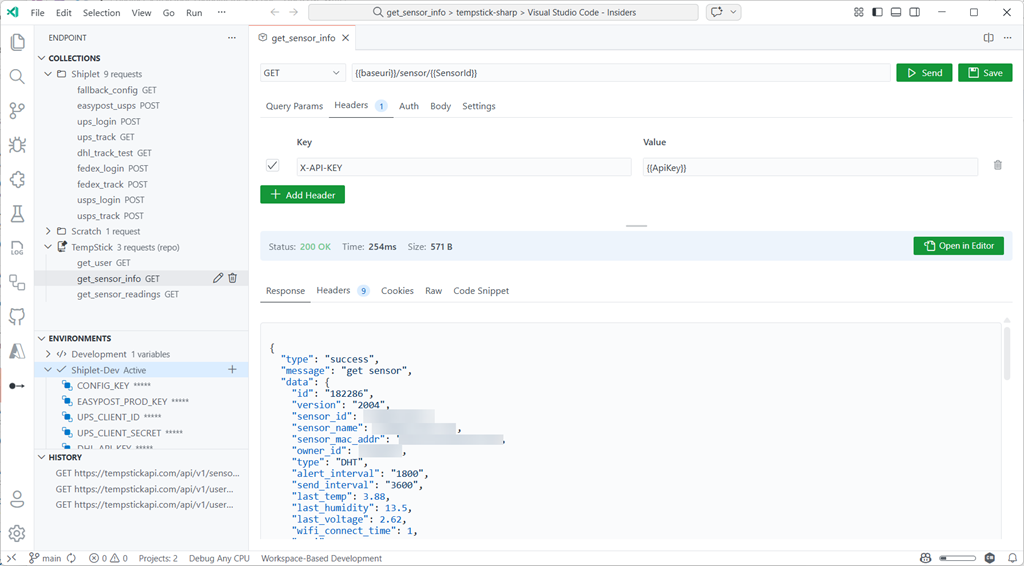Split the editor to the right
The width and height of the screenshot is (1024, 566).
click(989, 38)
